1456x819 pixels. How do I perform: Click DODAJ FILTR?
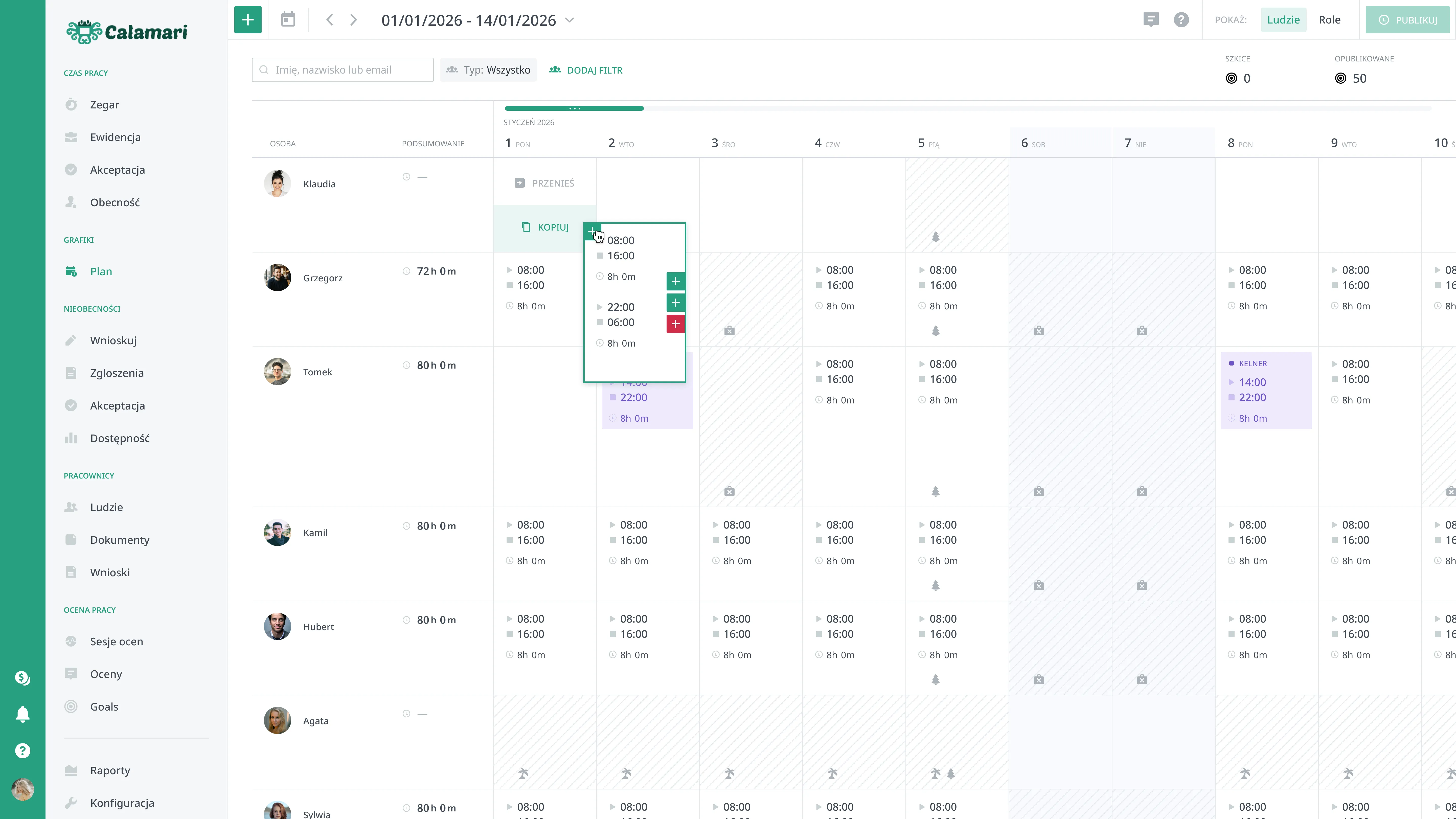point(586,70)
